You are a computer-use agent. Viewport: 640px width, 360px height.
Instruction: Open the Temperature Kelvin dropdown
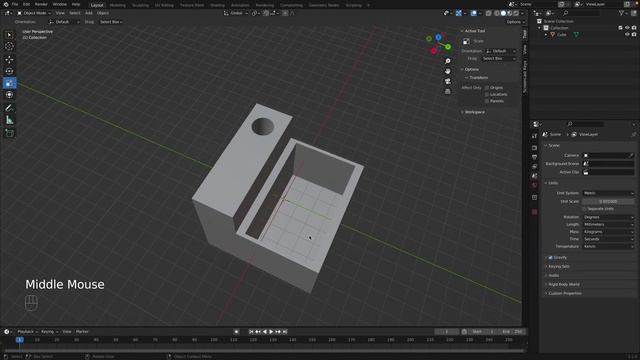point(608,247)
